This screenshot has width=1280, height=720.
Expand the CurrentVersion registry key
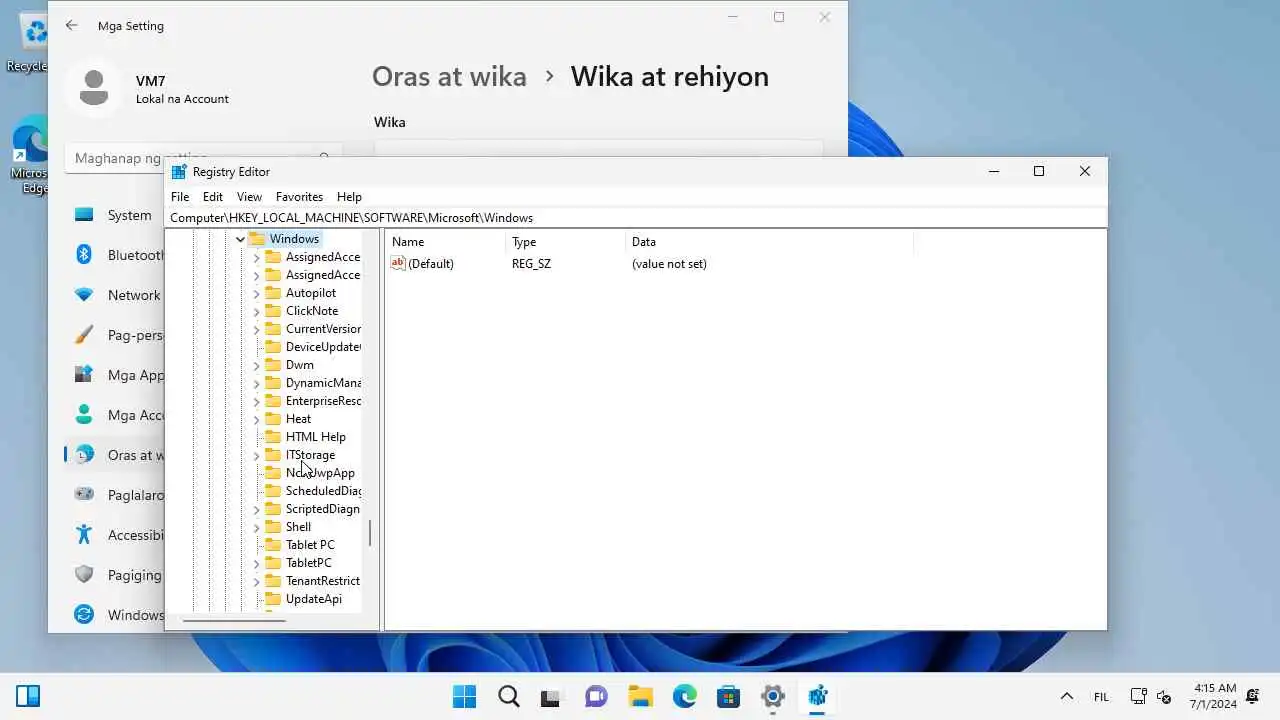click(256, 329)
